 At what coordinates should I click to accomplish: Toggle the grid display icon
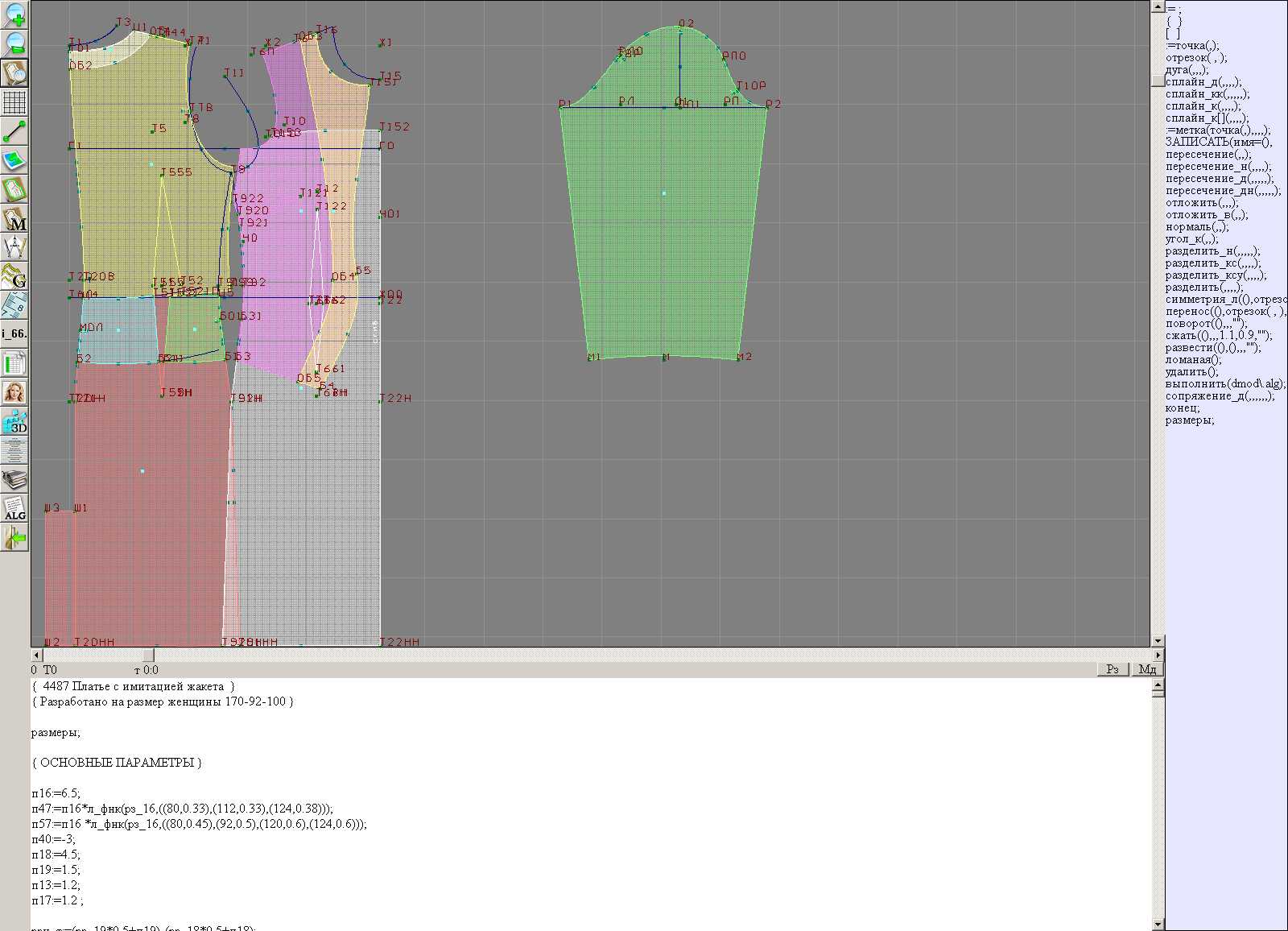14,102
